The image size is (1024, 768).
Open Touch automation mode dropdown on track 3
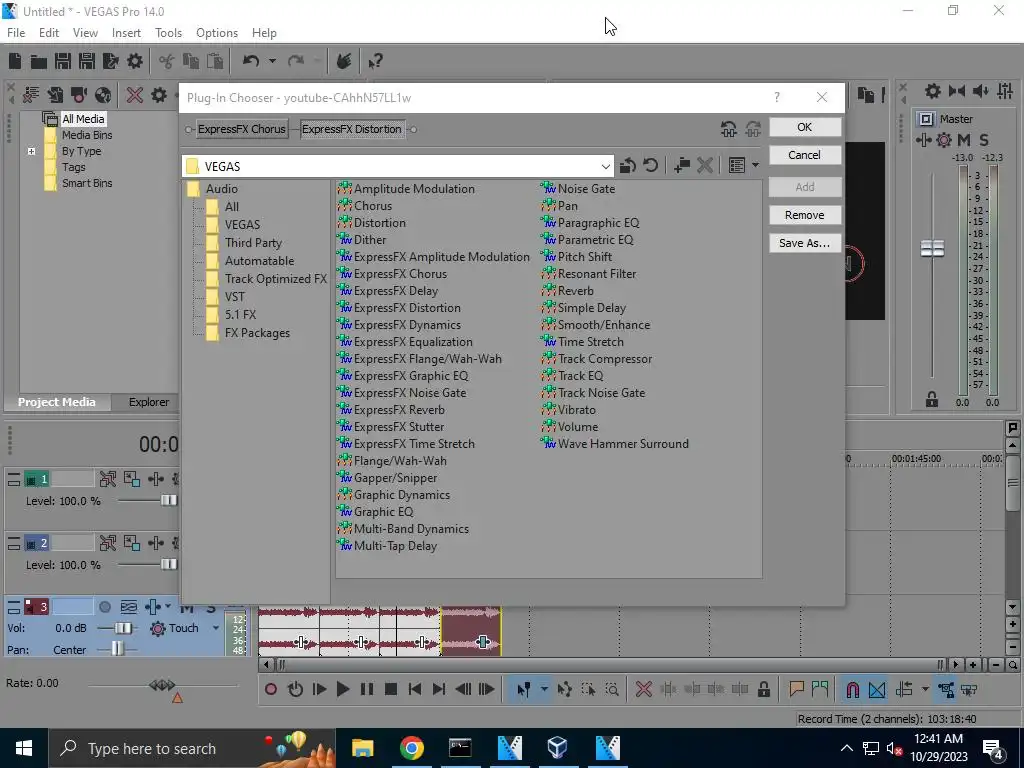click(x=216, y=628)
